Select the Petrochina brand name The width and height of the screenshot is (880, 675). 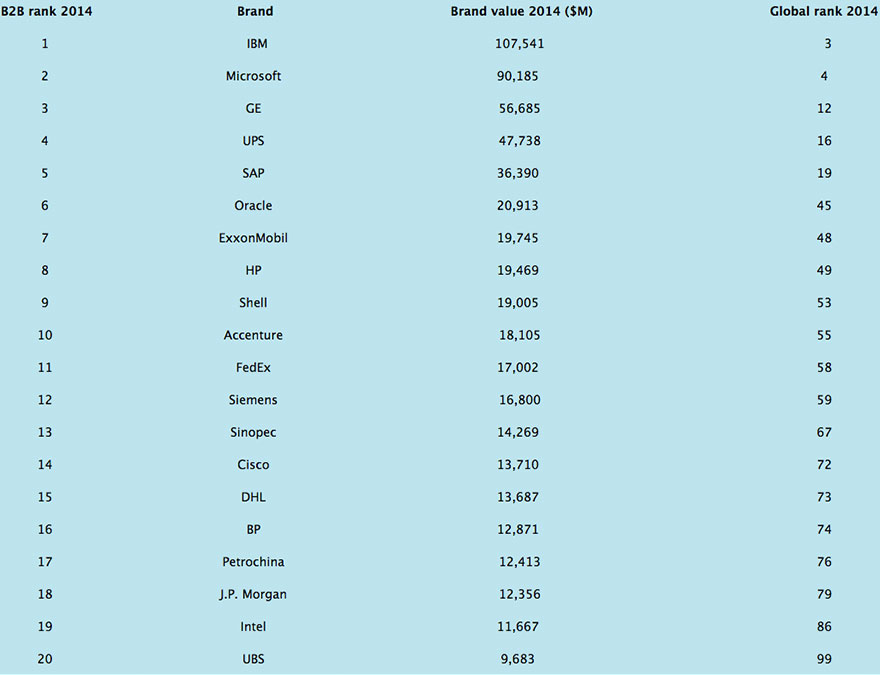coord(253,562)
